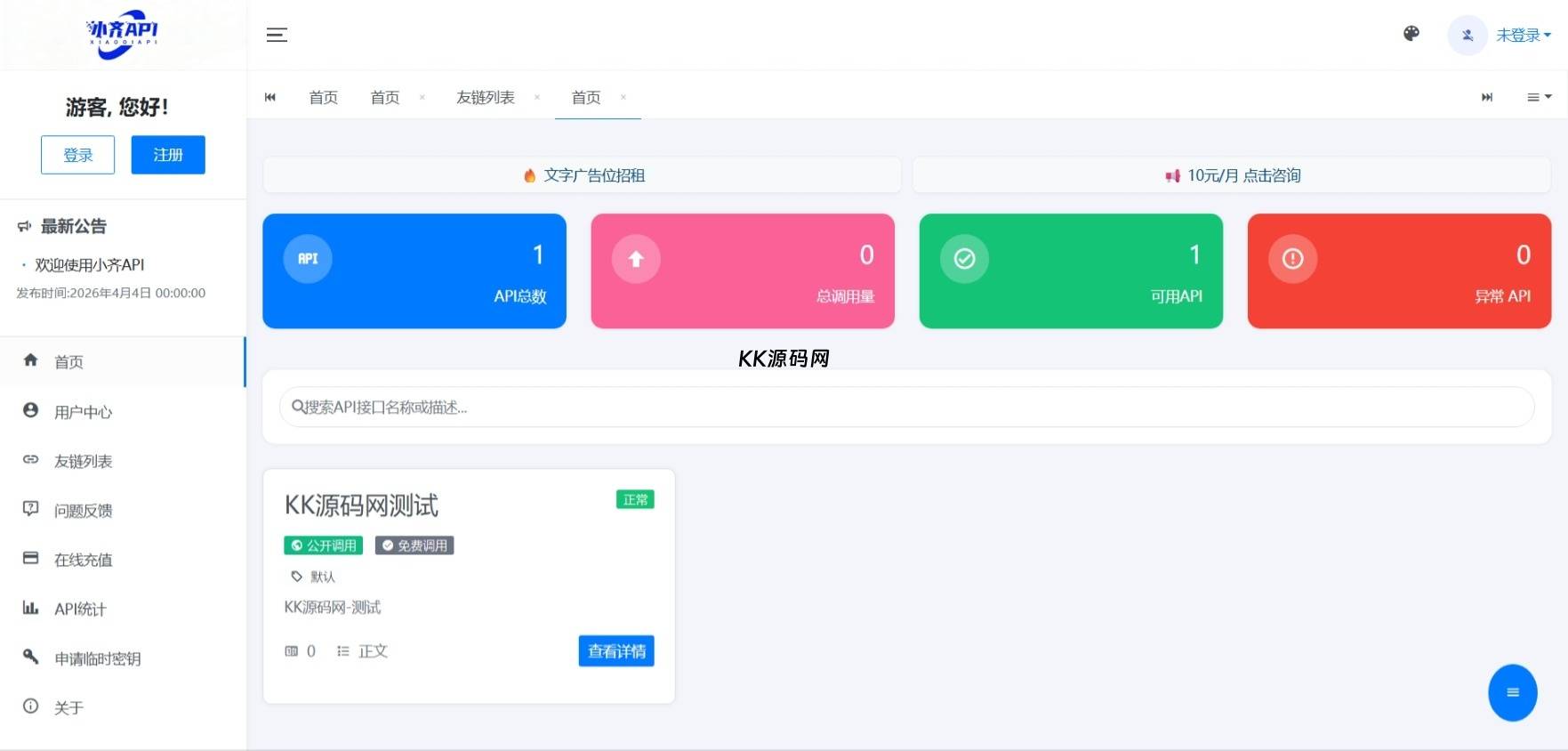Click the 友链列表 chain link icon
Viewport: 1568px width, 751px height.
[x=30, y=459]
